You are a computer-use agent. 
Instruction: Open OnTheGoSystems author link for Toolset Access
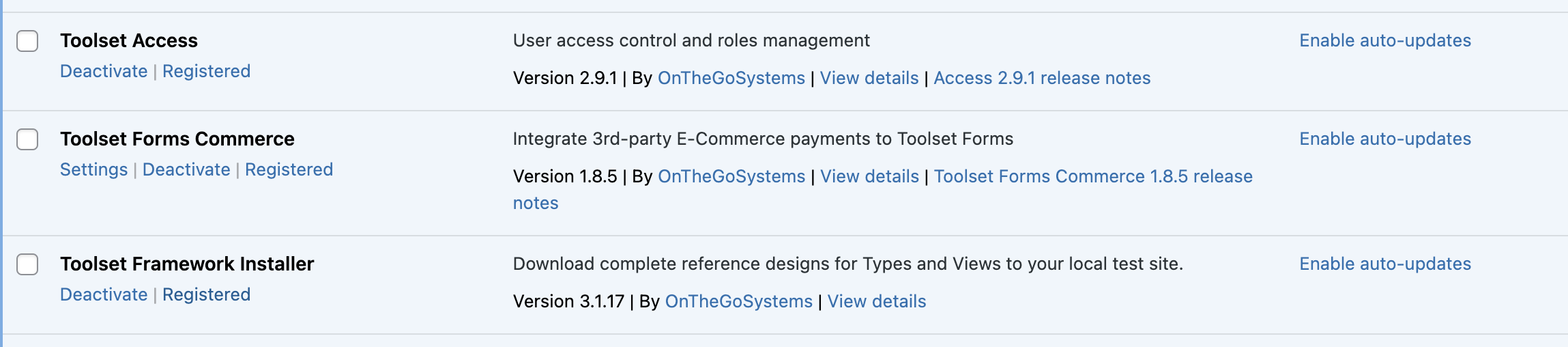coord(731,78)
